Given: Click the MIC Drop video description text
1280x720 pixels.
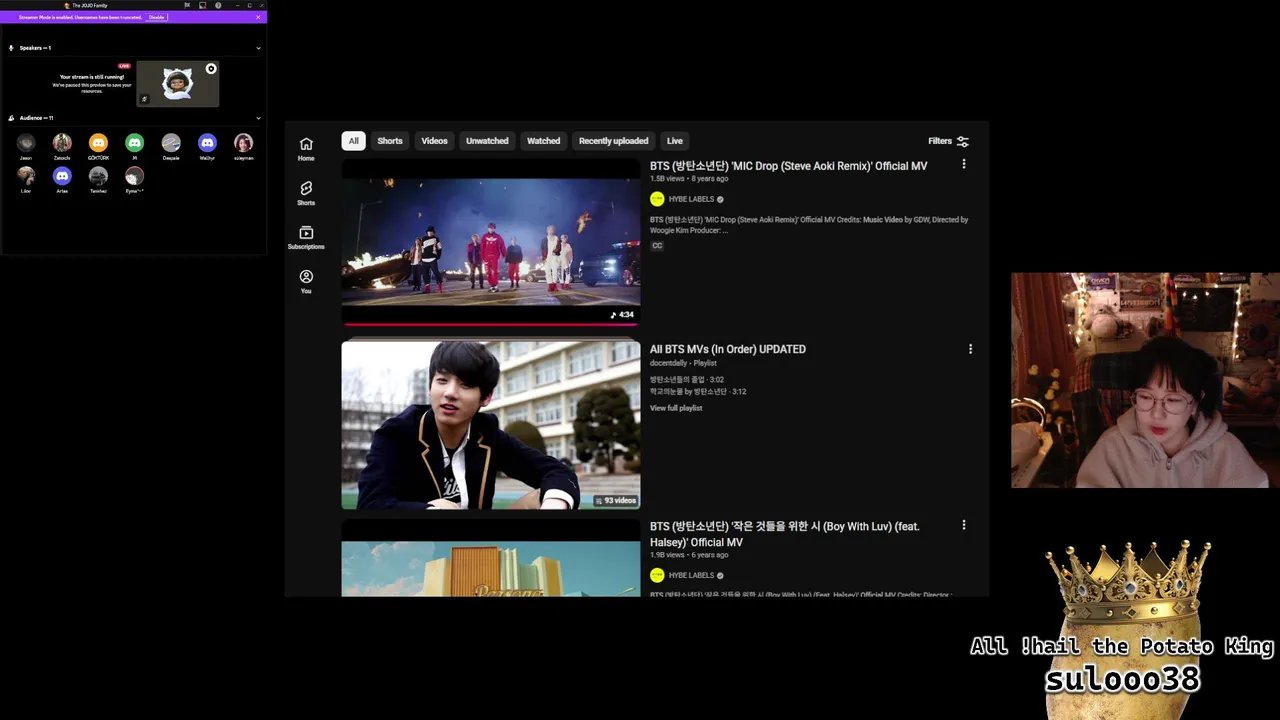Looking at the screenshot, I should point(809,225).
